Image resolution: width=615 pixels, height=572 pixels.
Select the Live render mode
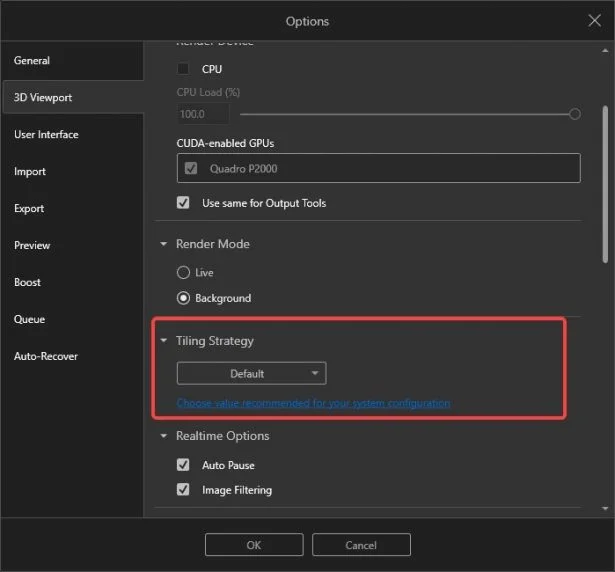pos(183,272)
